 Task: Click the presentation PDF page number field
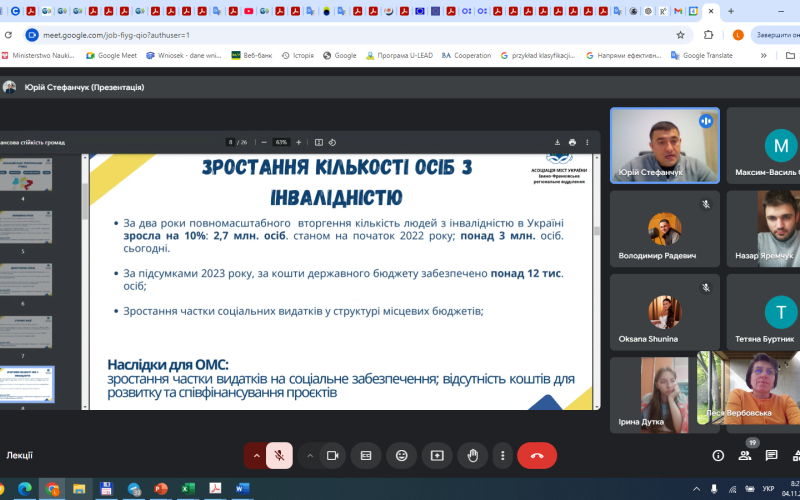point(231,142)
